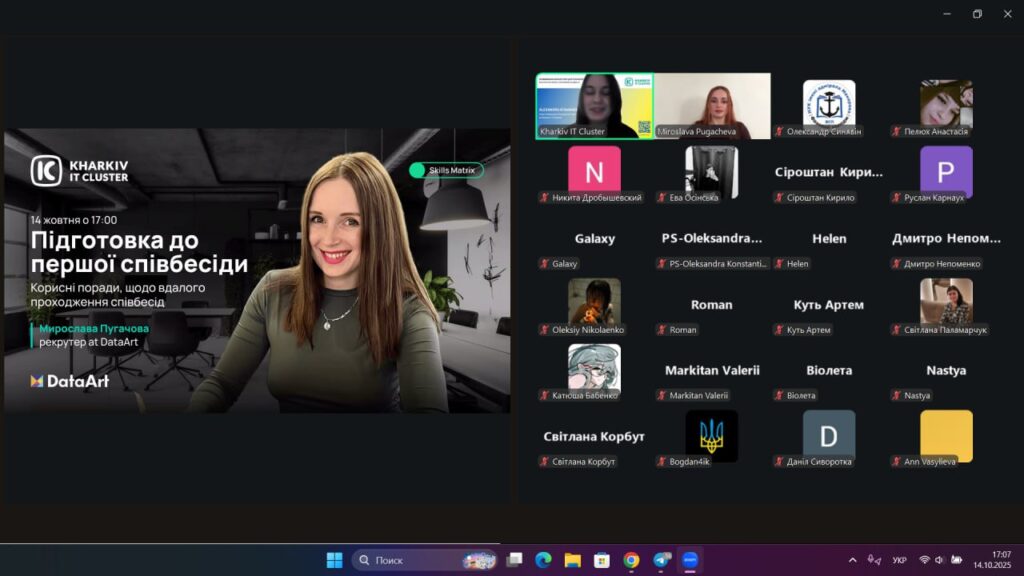This screenshot has height=576, width=1024.
Task: Click the Windows Start button
Action: click(x=334, y=560)
